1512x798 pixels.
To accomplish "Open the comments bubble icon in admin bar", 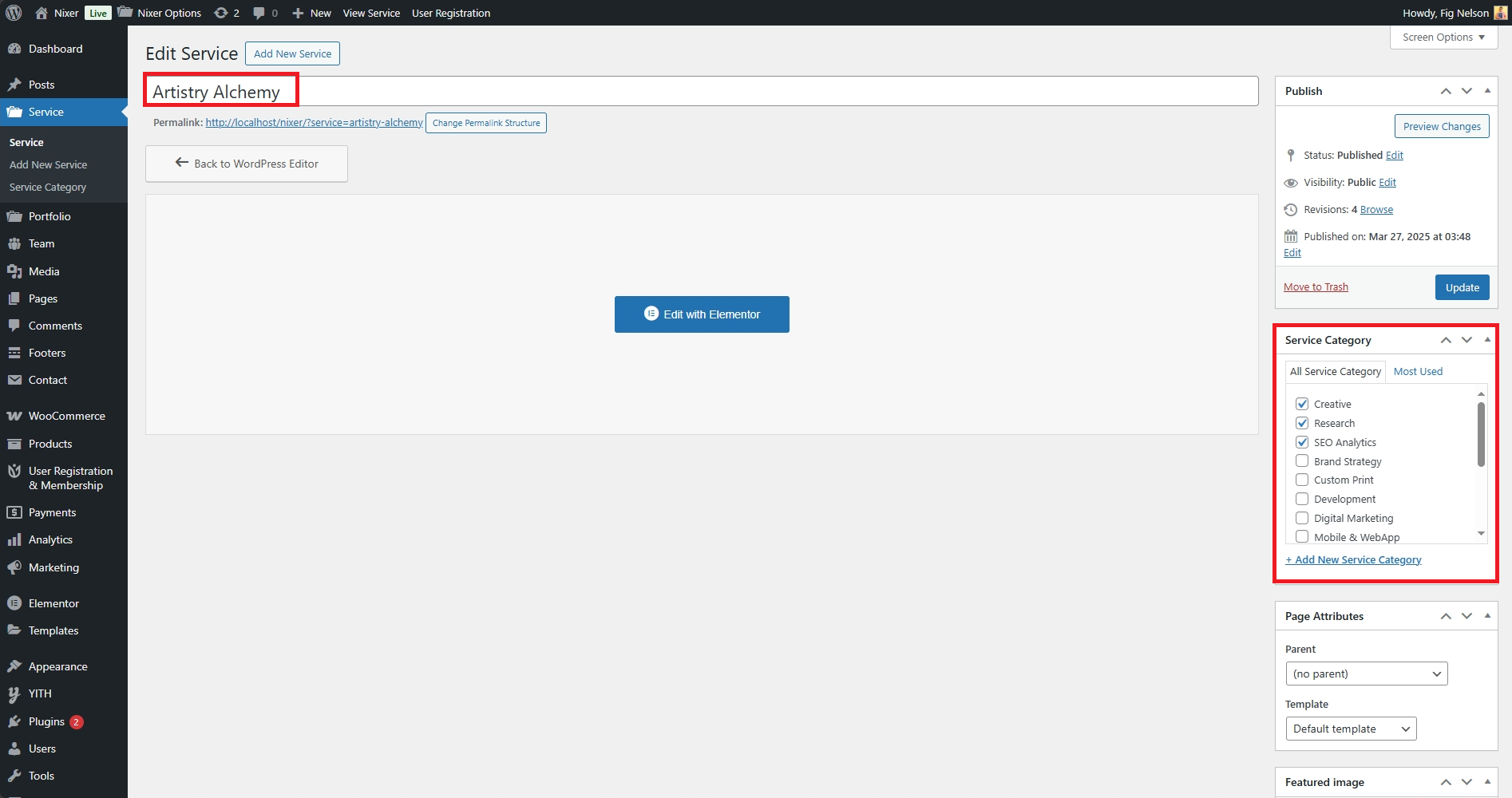I will (259, 13).
